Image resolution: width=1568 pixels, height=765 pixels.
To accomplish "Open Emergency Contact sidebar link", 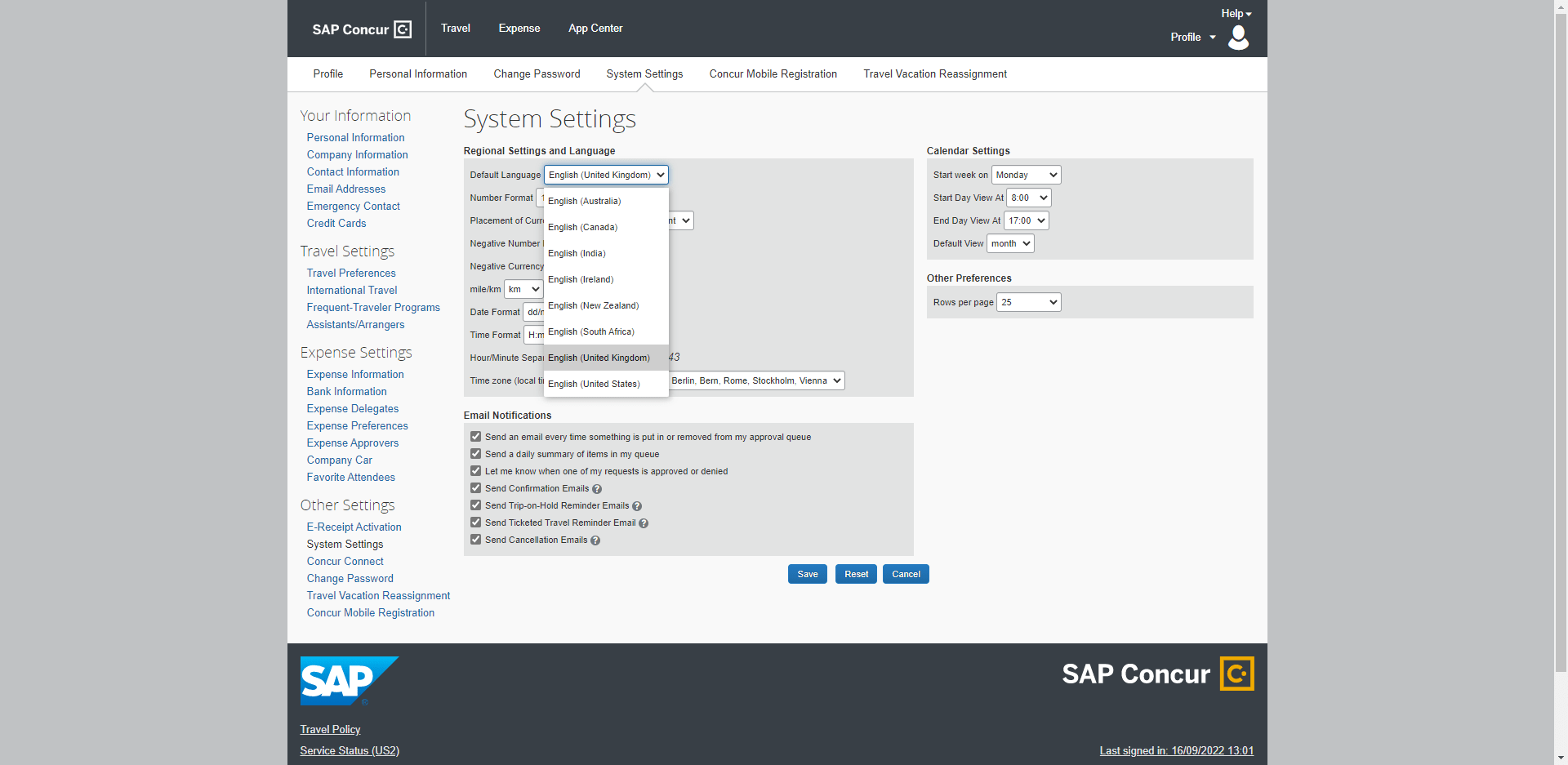I will pos(354,207).
